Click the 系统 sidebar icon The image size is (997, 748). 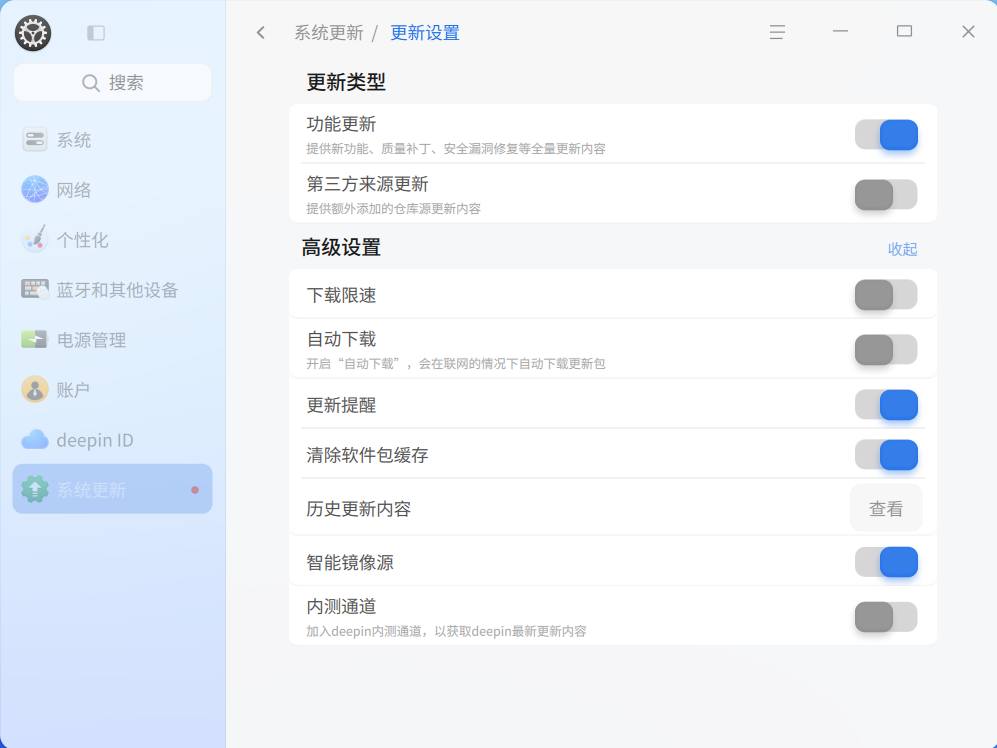tap(35, 139)
